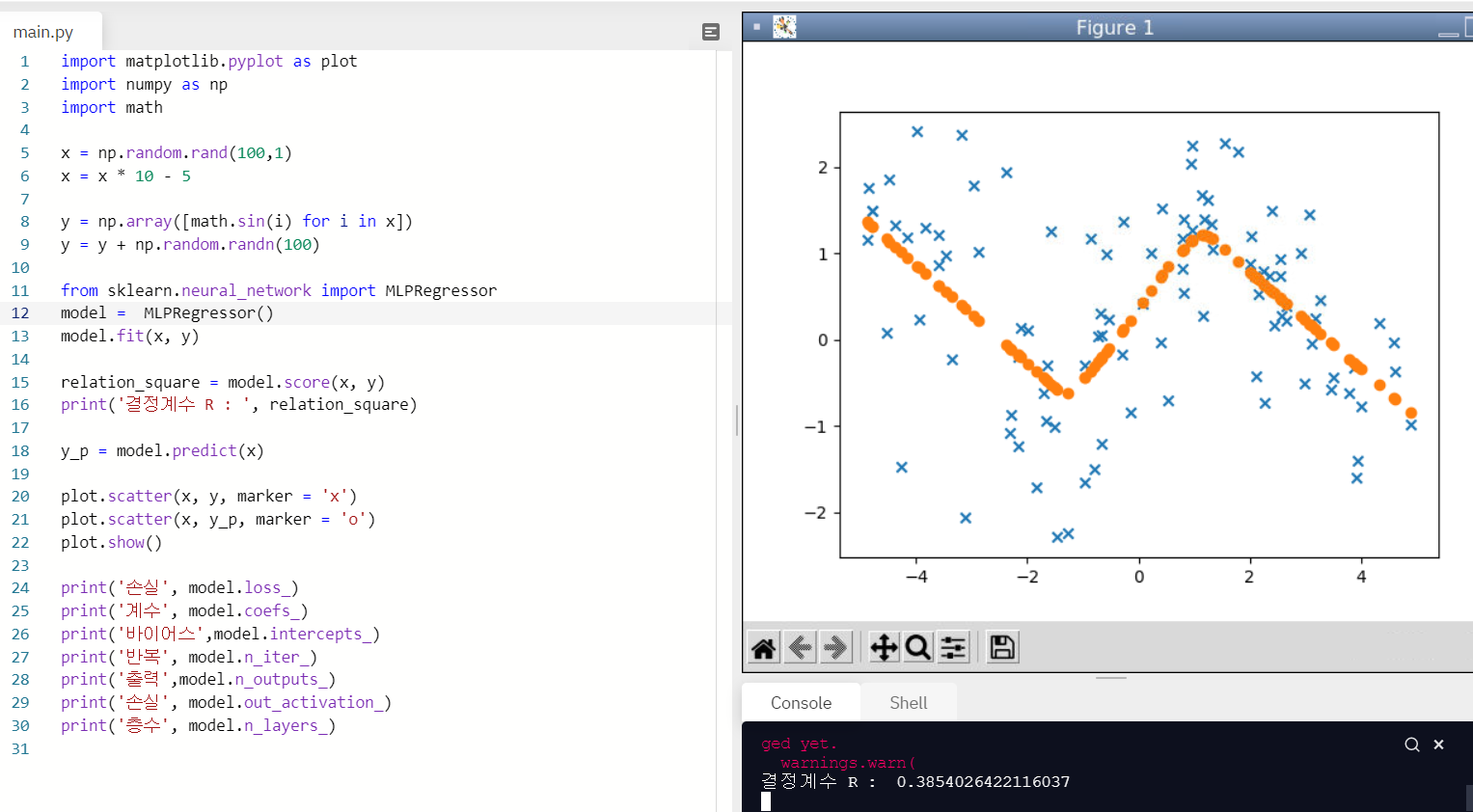
Task: Place cursor on line 12 MLPRegressor()
Action: tap(208, 313)
